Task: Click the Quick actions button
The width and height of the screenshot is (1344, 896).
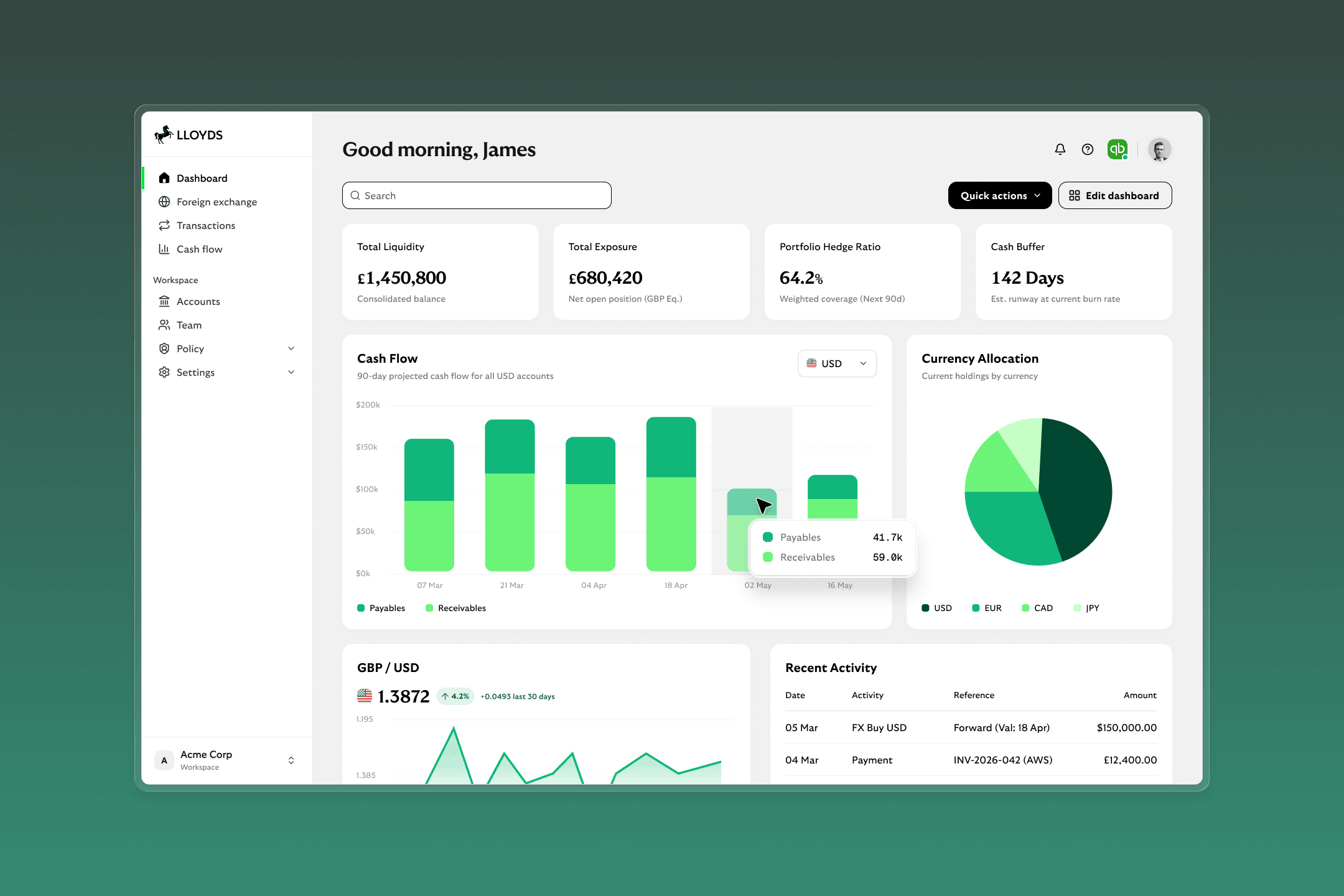Action: pos(999,195)
